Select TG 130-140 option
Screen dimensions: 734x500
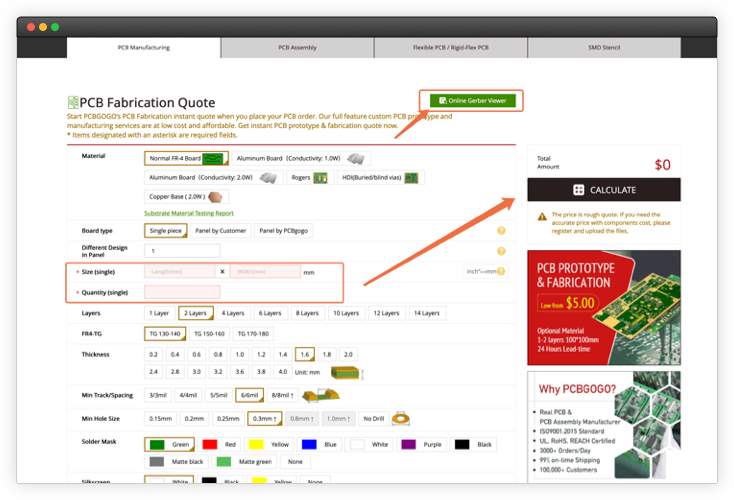(x=165, y=334)
